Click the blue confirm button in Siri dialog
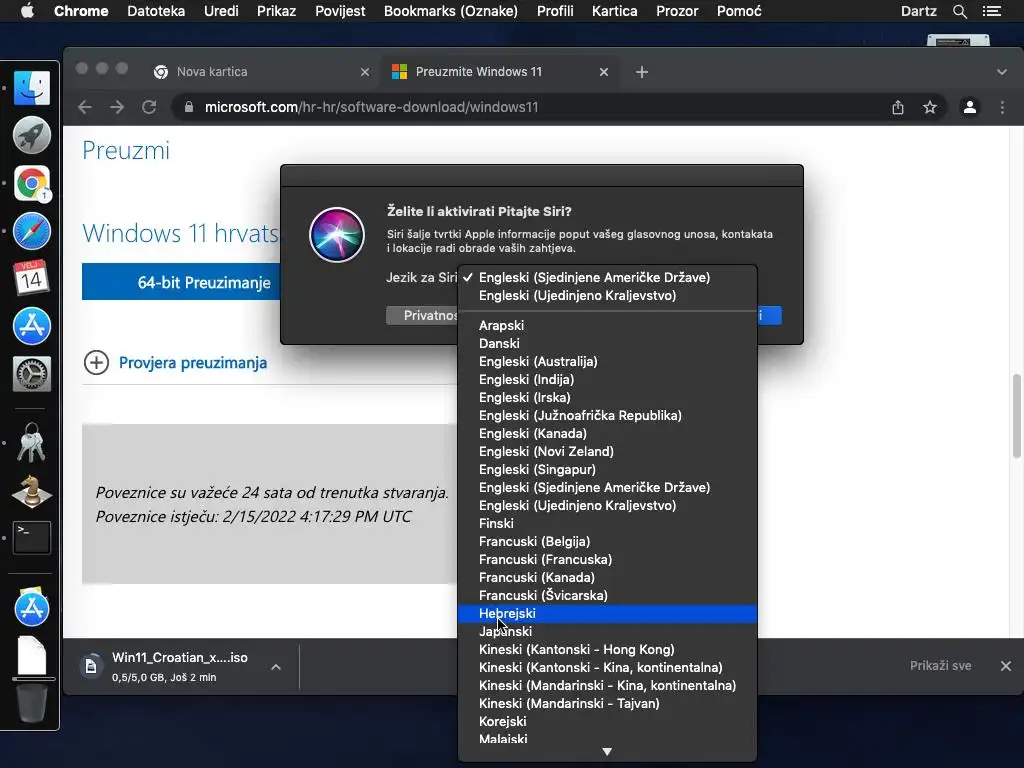This screenshot has width=1024, height=768. click(x=769, y=315)
